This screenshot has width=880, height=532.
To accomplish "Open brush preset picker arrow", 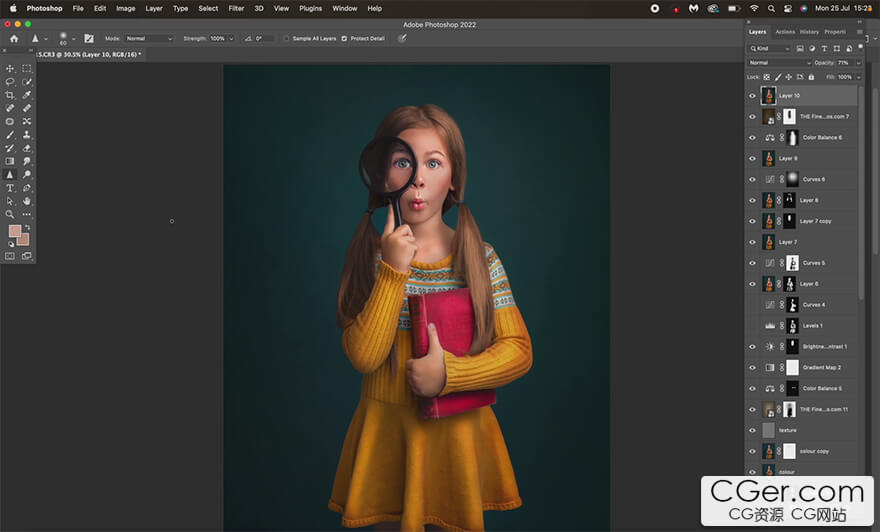I will pyautogui.click(x=74, y=39).
